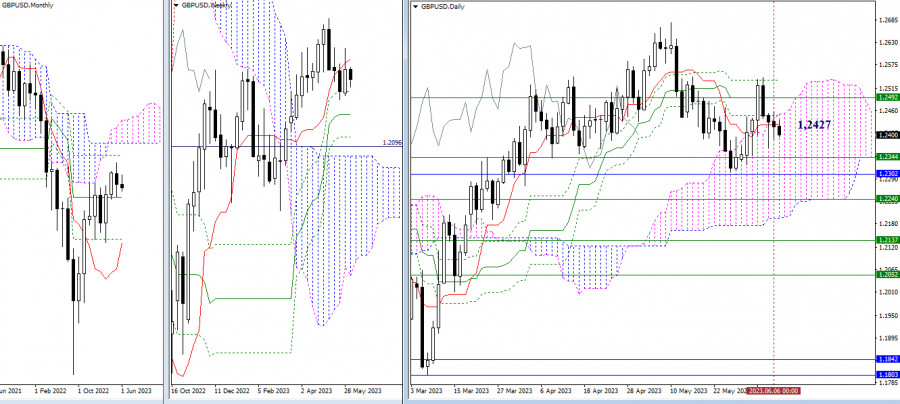
Task: Open the GBPUSD,Daily chart dropdown arrow
Action: 415,6
